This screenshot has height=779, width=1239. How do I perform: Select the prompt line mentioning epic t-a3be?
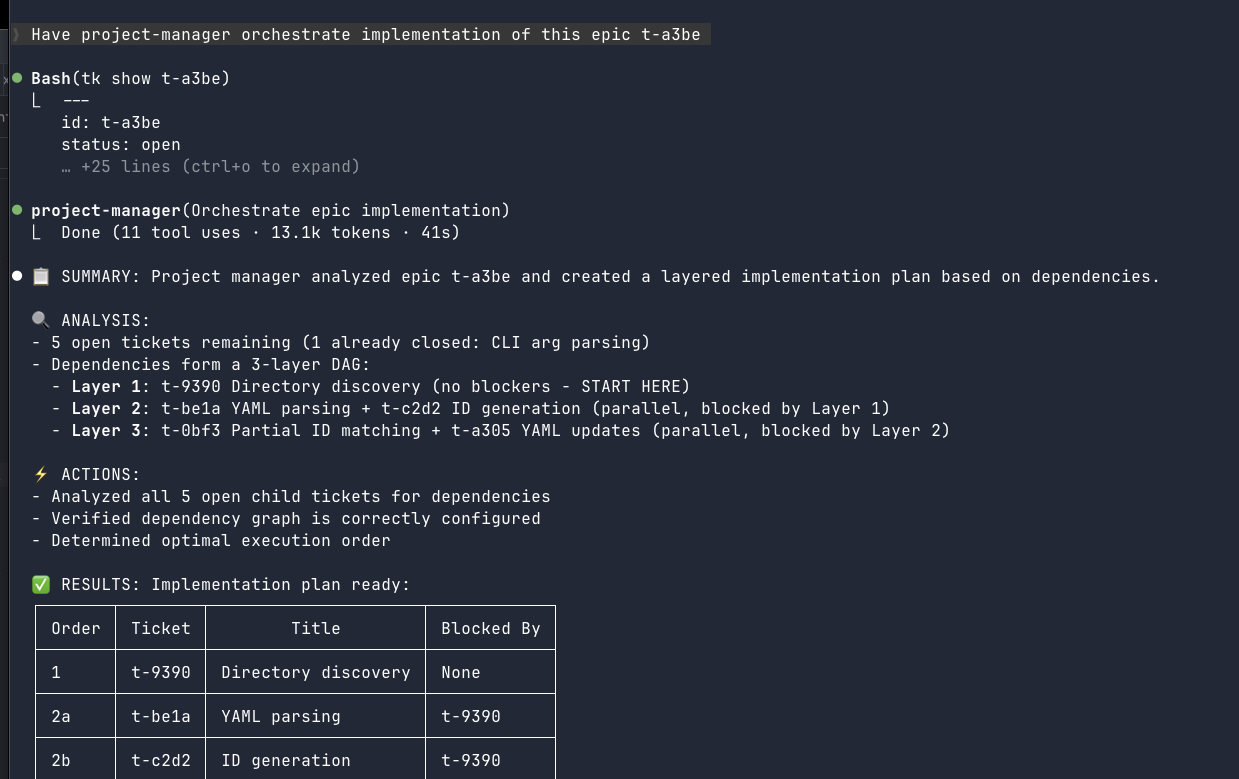click(365, 35)
